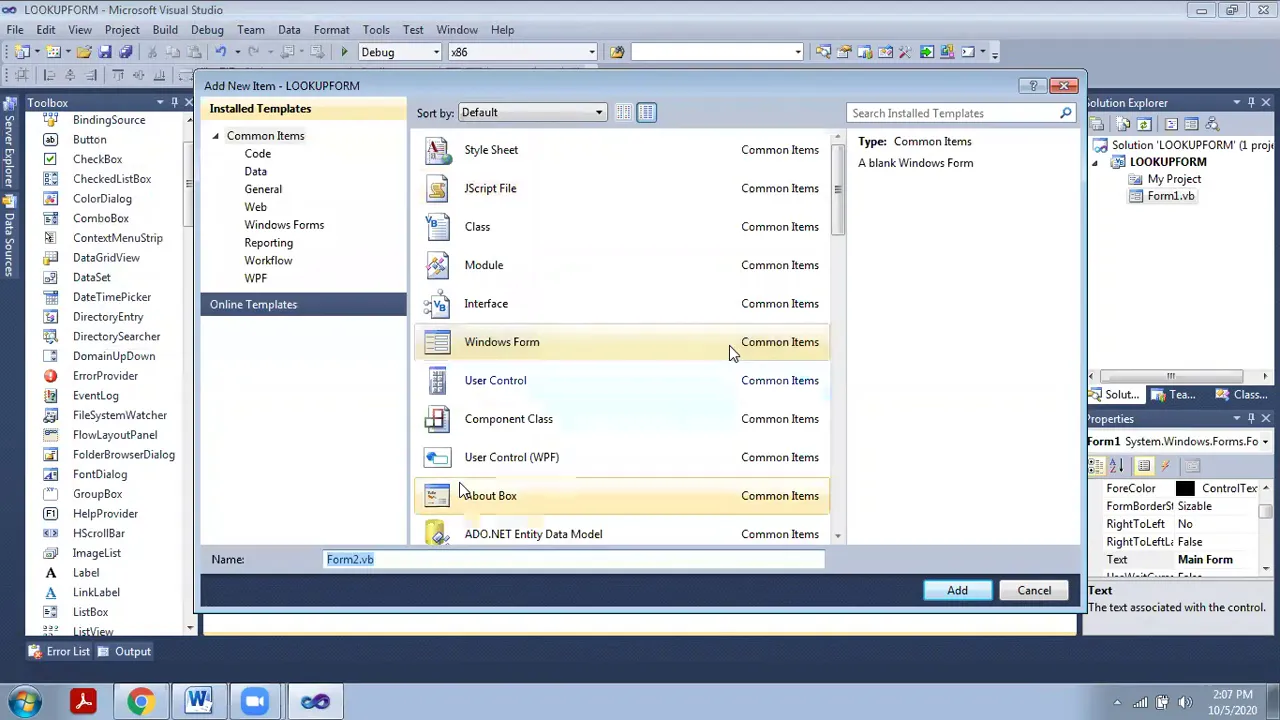This screenshot has width=1280, height=720.
Task: Choose the Interface template icon
Action: tap(437, 304)
